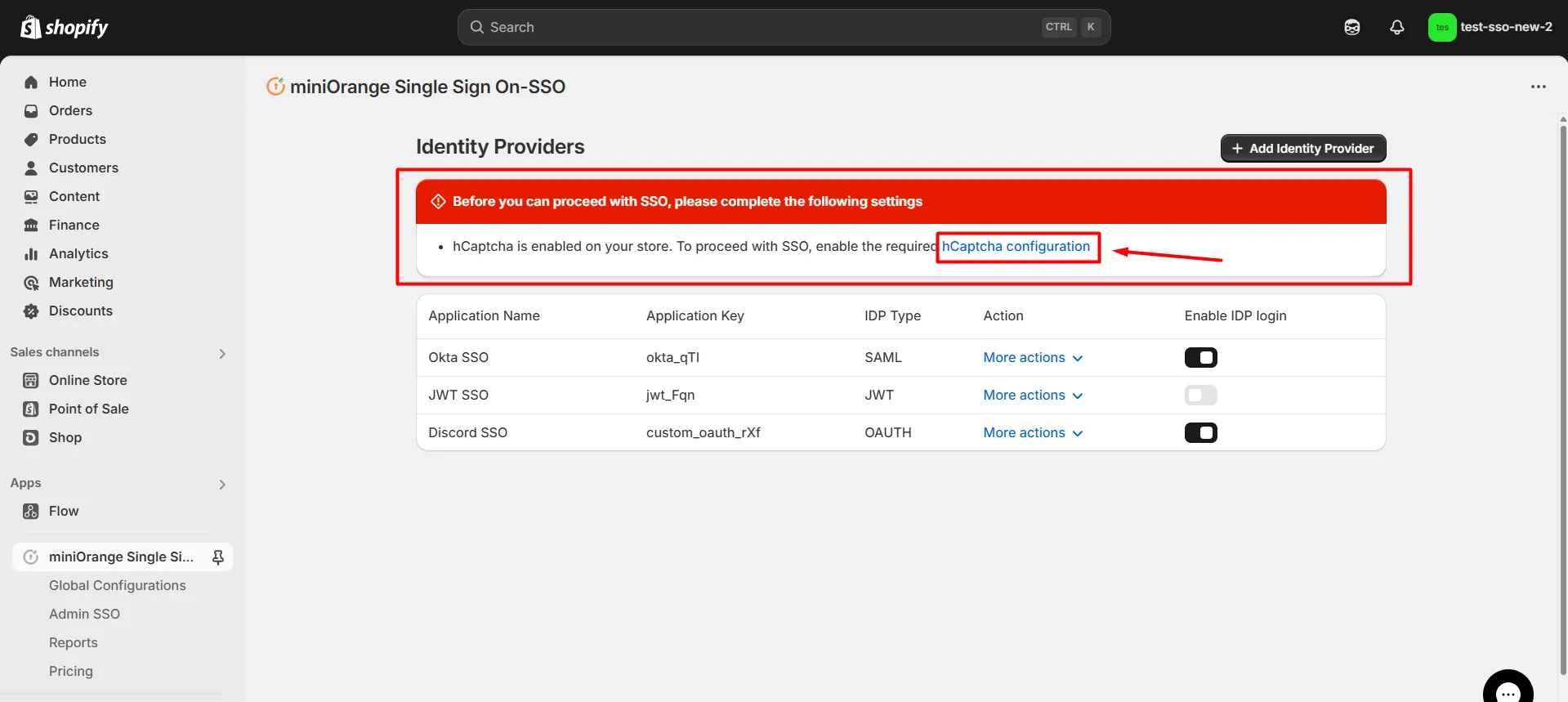Image resolution: width=1568 pixels, height=702 pixels.
Task: Click the Online Store icon
Action: click(x=31, y=380)
